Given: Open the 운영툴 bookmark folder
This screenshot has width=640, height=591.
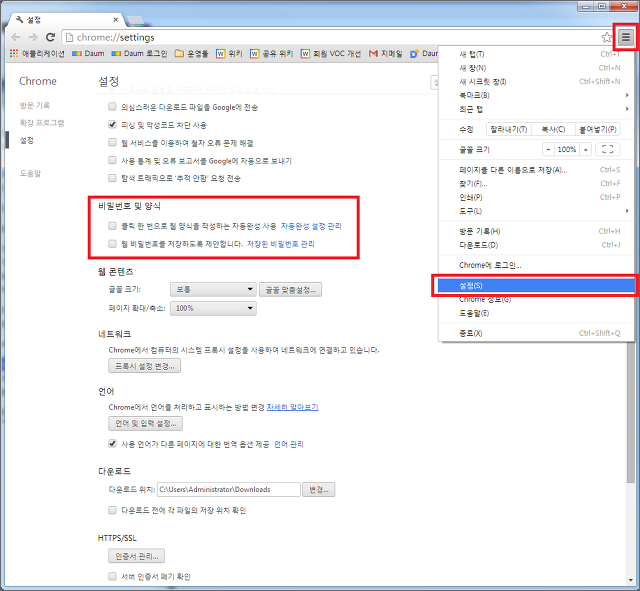Looking at the screenshot, I should (x=192, y=53).
